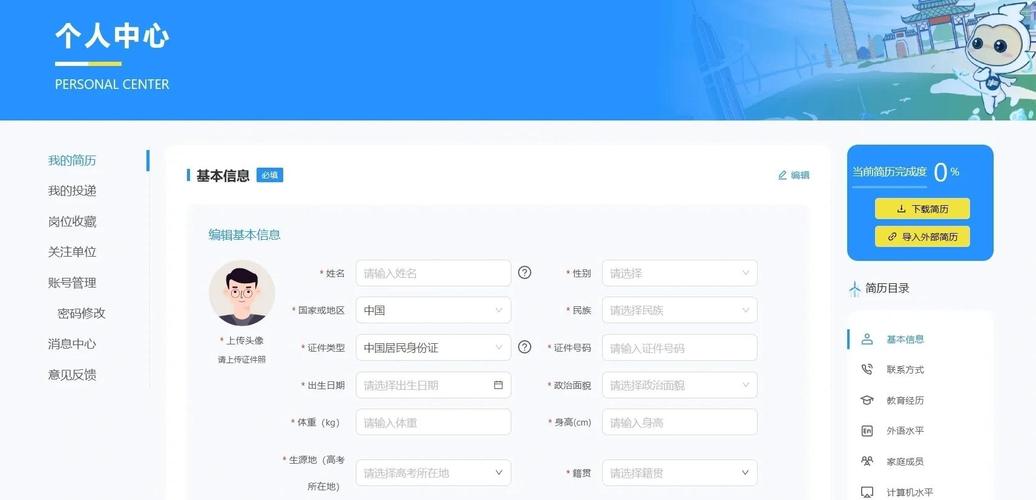The image size is (1036, 500).
Task: Click the 编辑基本信息 heading
Action: [x=244, y=234]
